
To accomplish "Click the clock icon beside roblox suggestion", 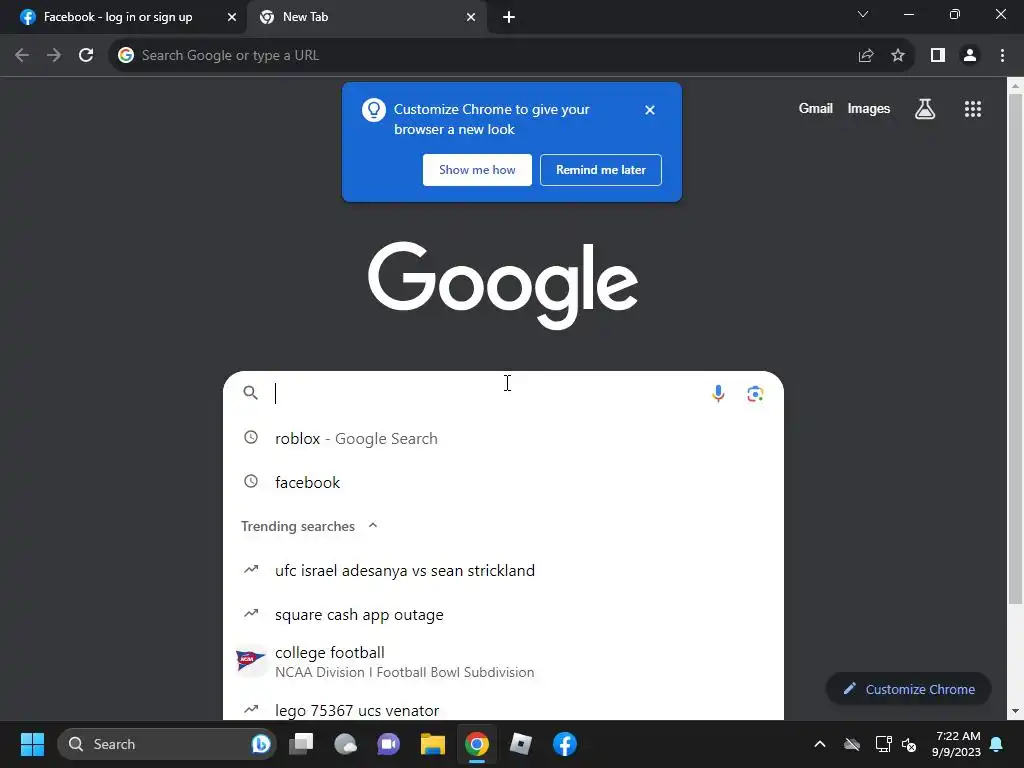I will click(251, 437).
